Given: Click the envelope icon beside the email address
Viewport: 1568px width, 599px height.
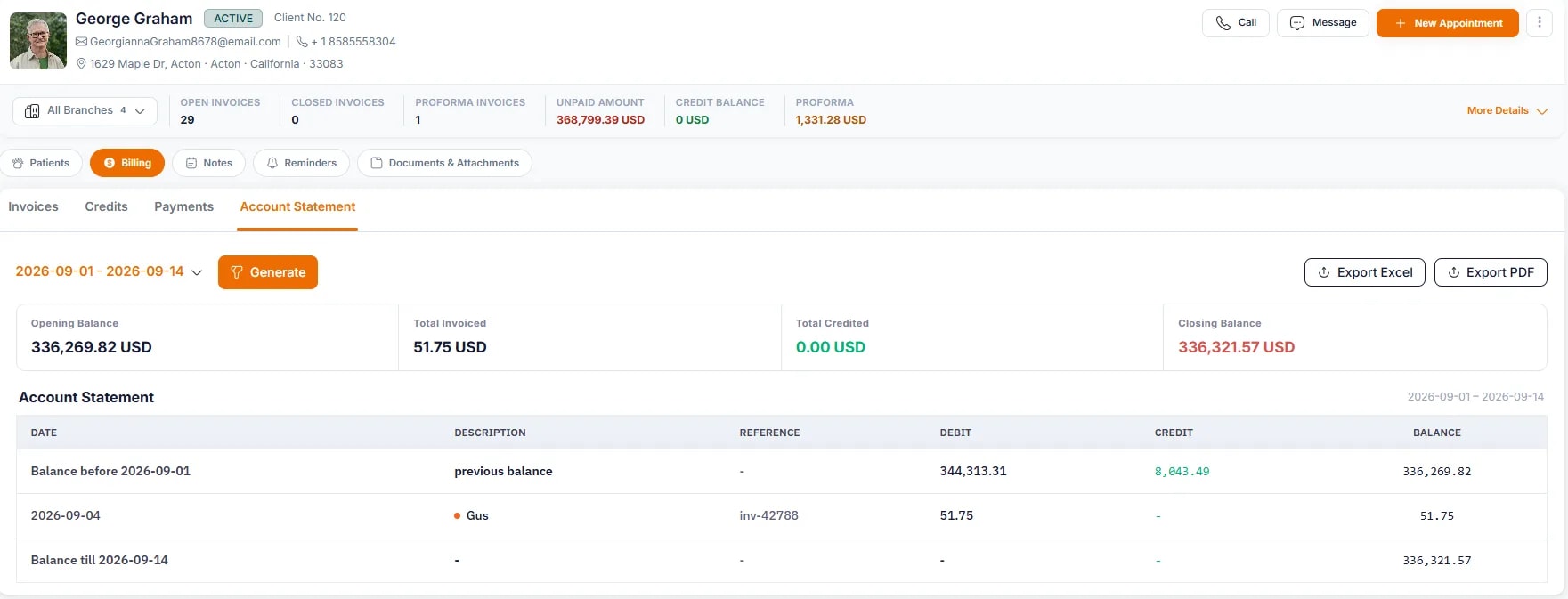Looking at the screenshot, I should [x=81, y=42].
